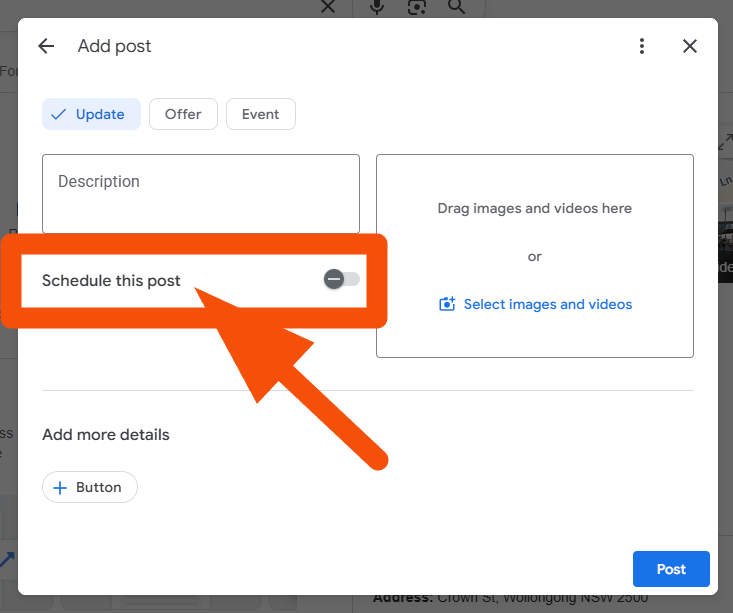This screenshot has width=733, height=613.
Task: Click the Add more details heading
Action: coord(106,435)
